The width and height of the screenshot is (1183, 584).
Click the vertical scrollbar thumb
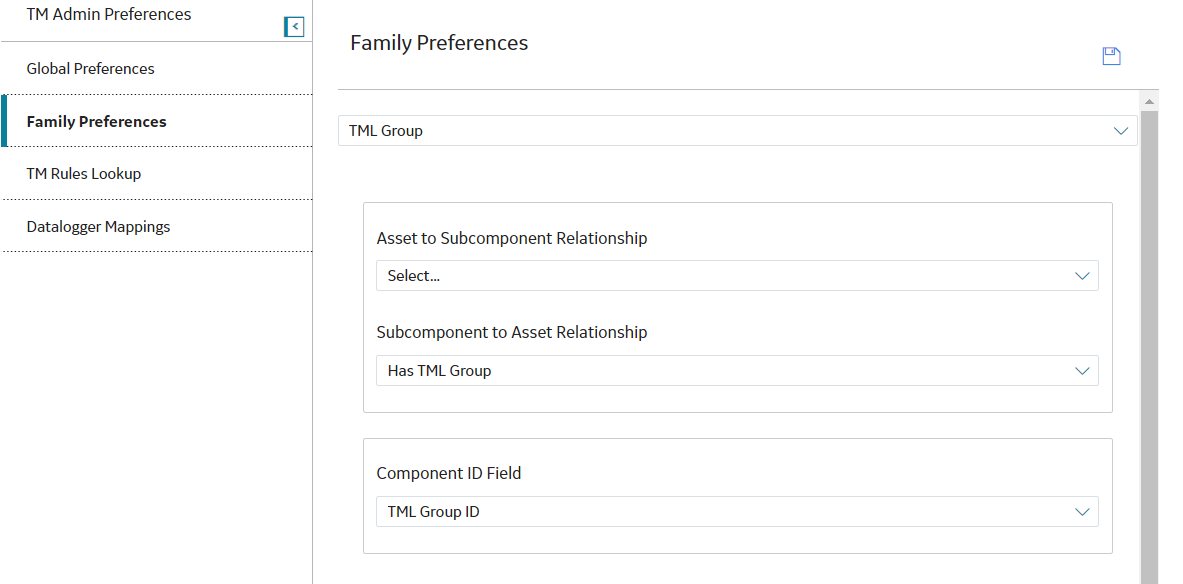pyautogui.click(x=1149, y=347)
